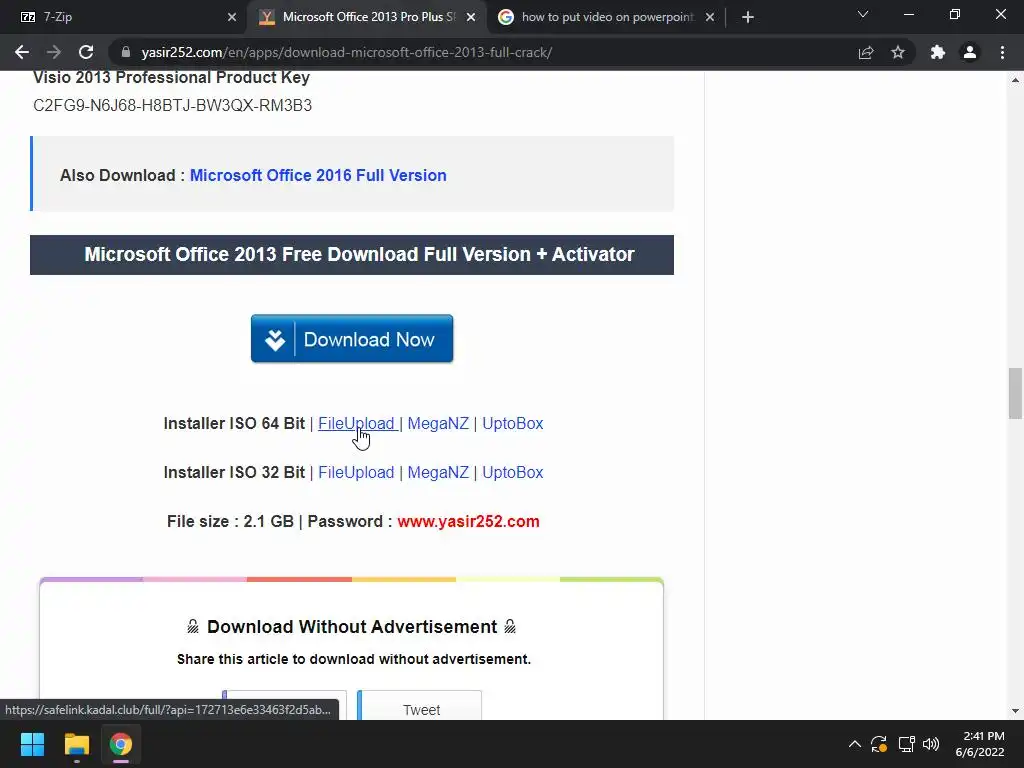Open the Windows Start menu
1024x768 pixels.
tap(32, 744)
